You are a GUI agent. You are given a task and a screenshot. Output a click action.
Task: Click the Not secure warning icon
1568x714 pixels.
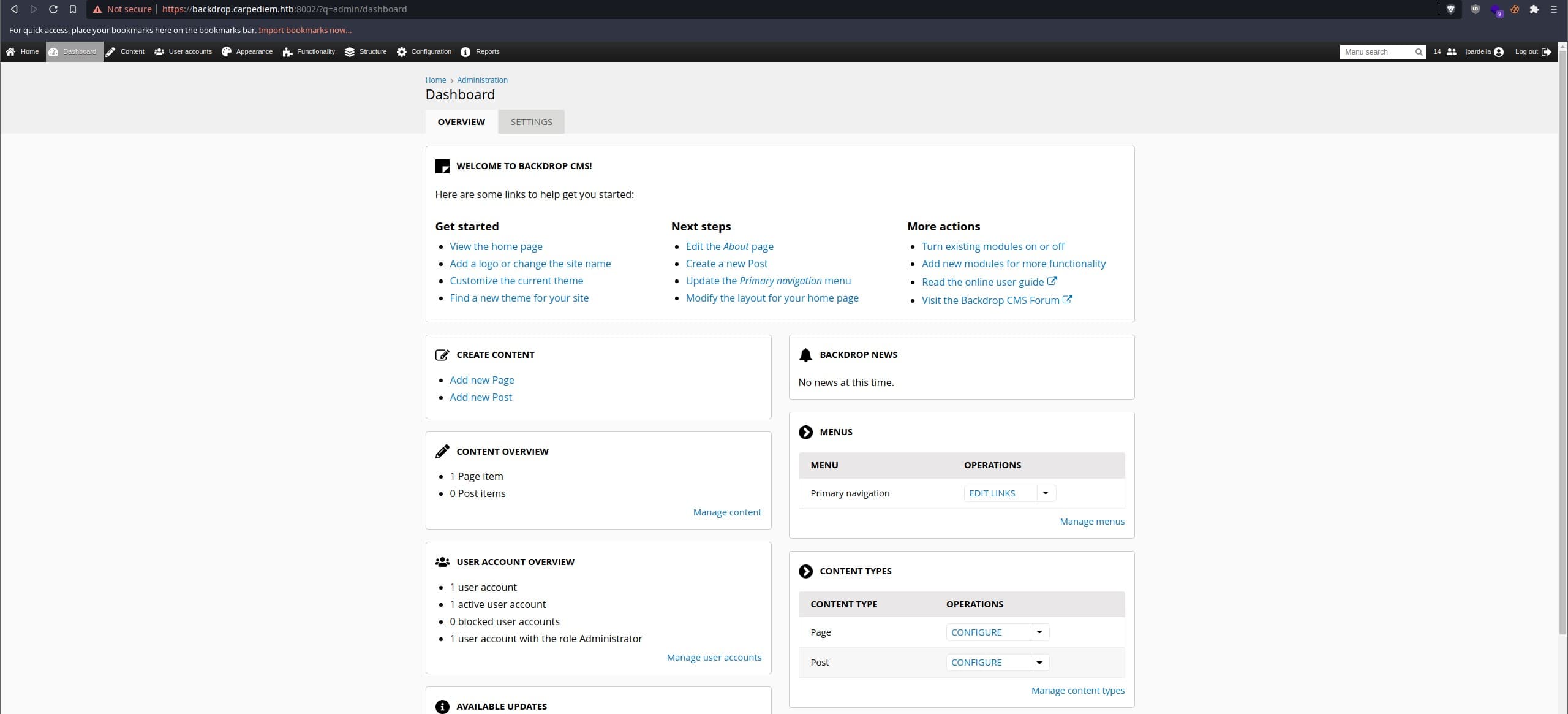[x=97, y=9]
